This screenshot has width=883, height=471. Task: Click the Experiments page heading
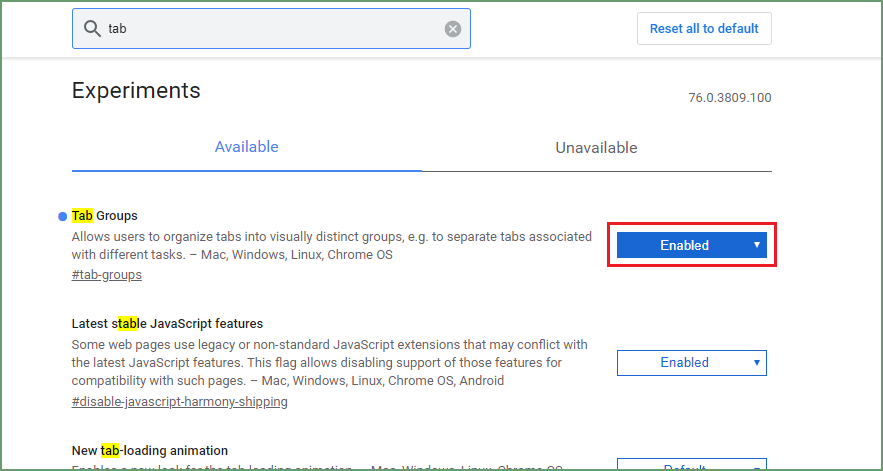tap(136, 91)
